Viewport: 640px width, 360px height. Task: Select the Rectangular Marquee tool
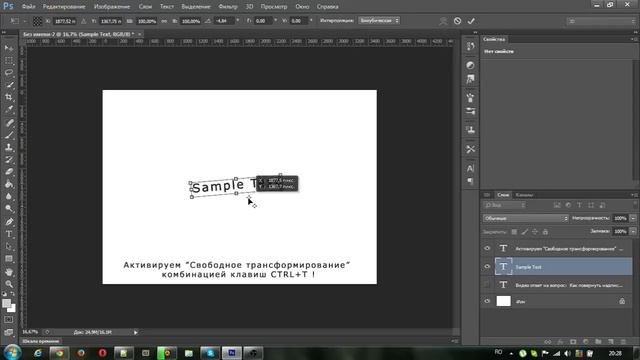pyautogui.click(x=9, y=60)
